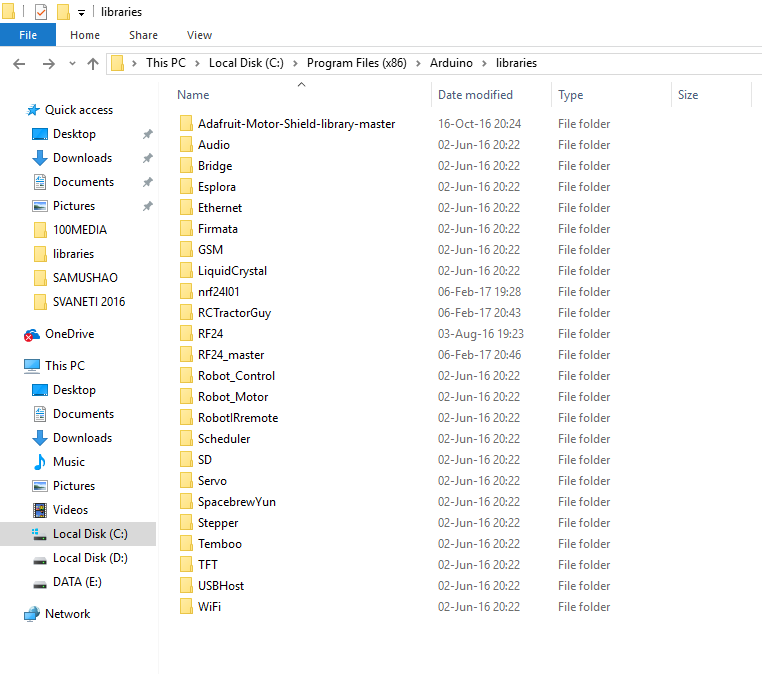The width and height of the screenshot is (762, 674).
Task: Open Videos under This PC
Action: [70, 510]
